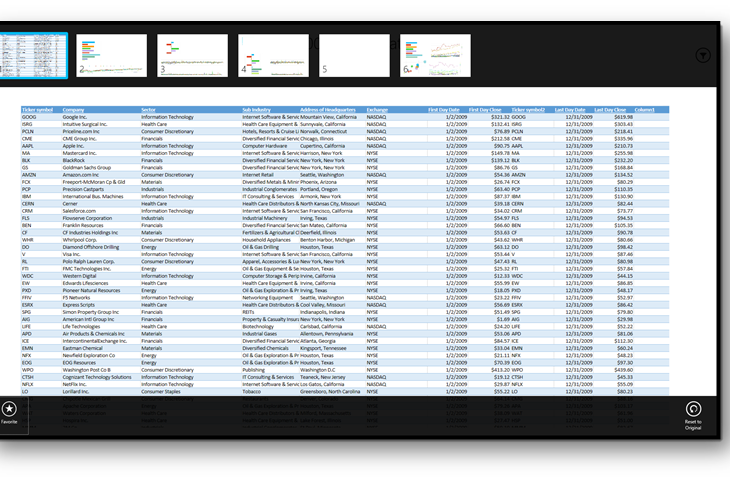The image size is (730, 487).
Task: Click the Ticker symbol2 column header
Action: tap(528, 110)
